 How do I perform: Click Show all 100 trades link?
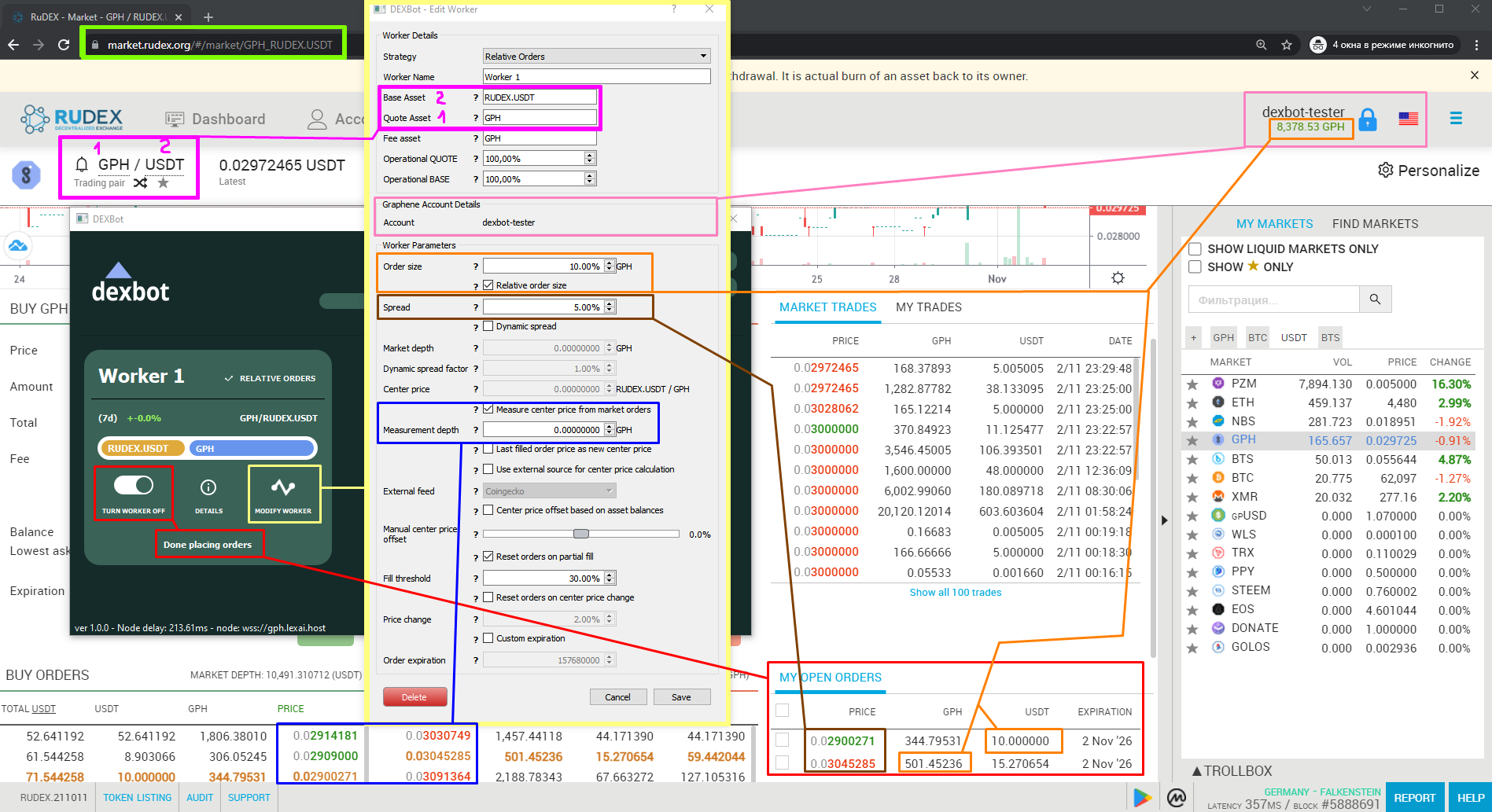[x=956, y=593]
